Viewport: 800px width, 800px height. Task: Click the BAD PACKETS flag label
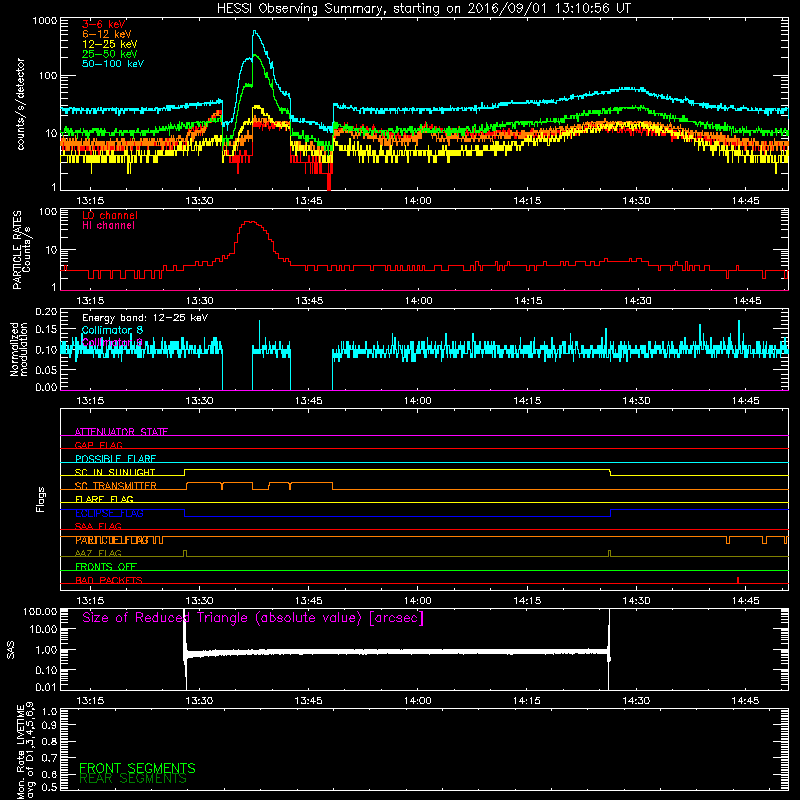[x=109, y=580]
